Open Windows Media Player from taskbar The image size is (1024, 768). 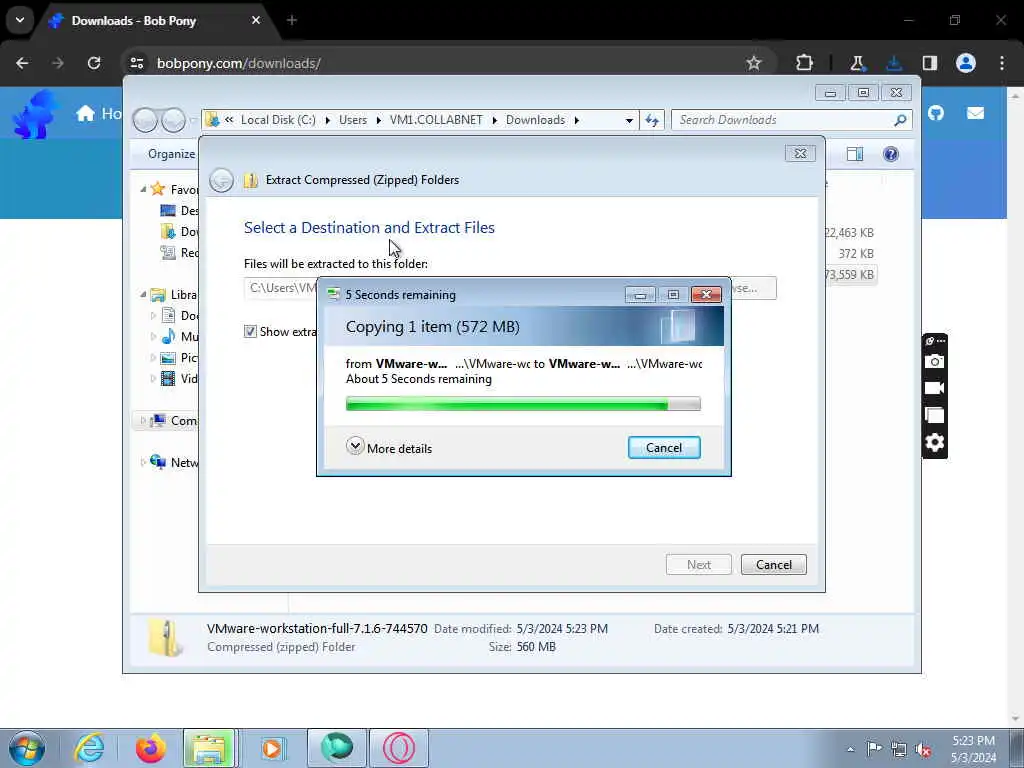tap(272, 748)
